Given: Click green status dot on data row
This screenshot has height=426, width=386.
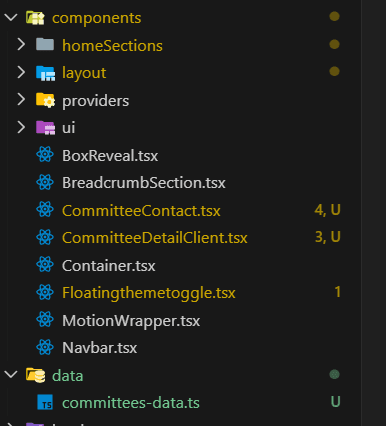Looking at the screenshot, I should click(x=334, y=374).
